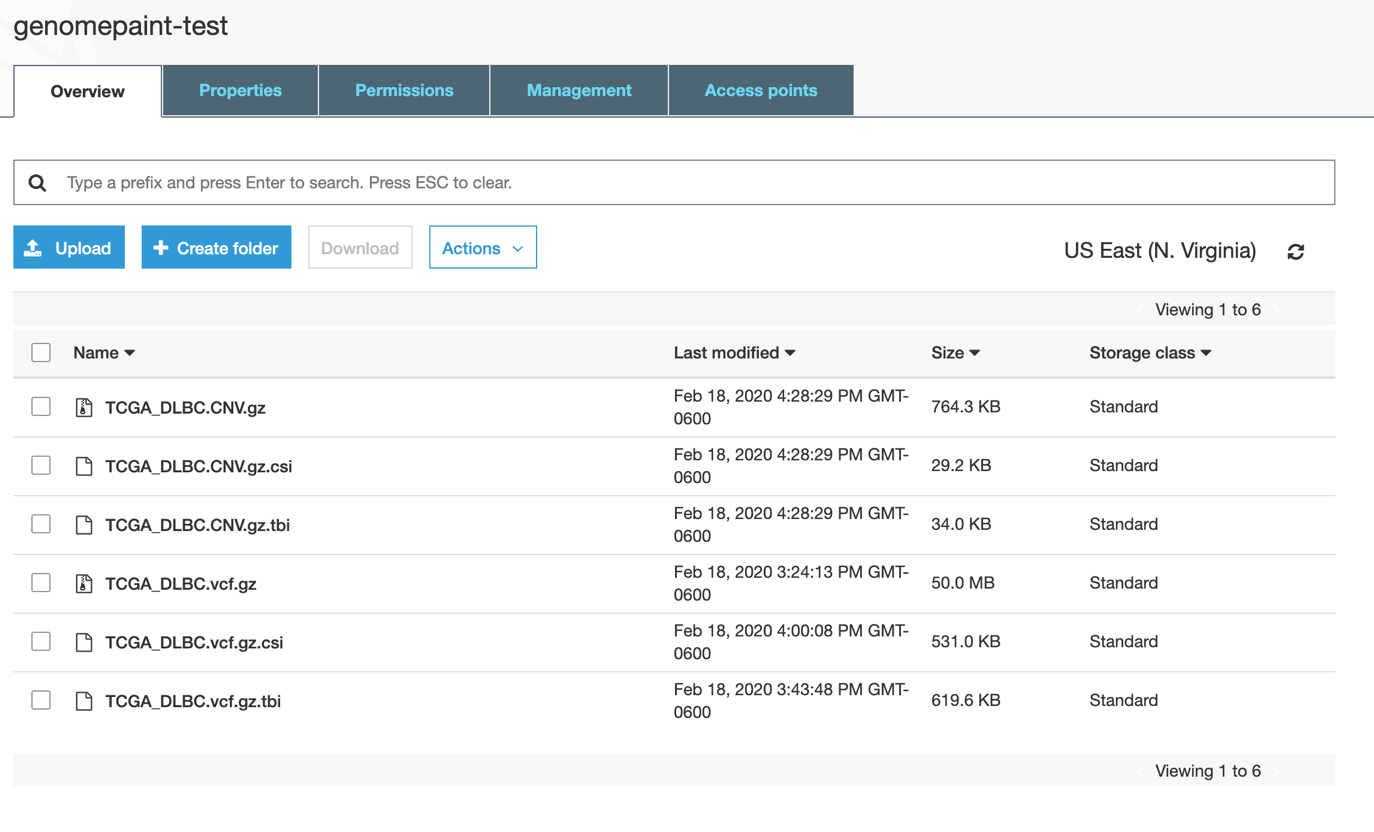Click the file icon for TCGA_DLBC.vcf.gz.csi

[x=84, y=642]
